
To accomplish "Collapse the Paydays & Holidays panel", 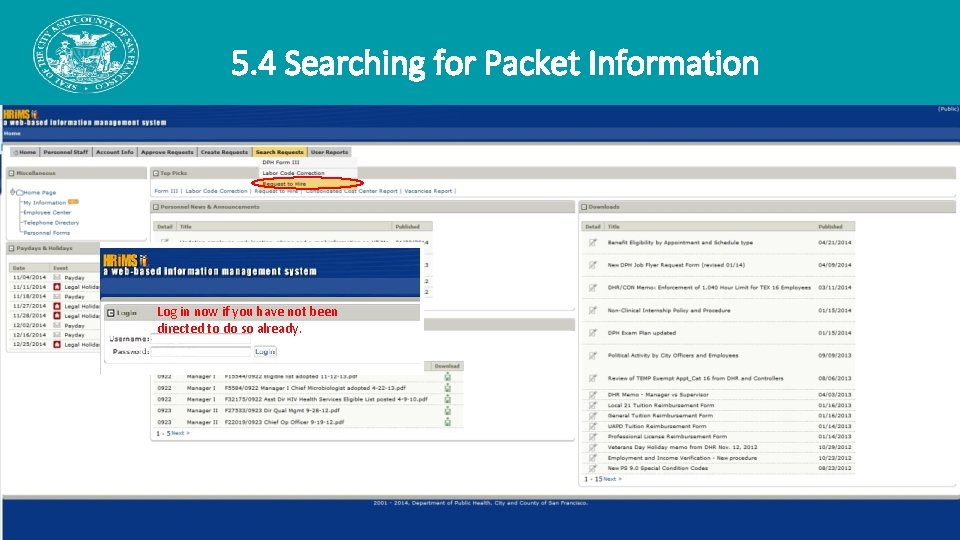I will pos(12,249).
